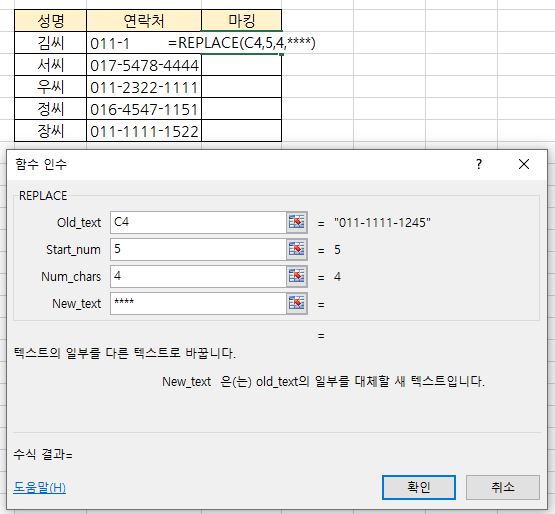
Task: Click the Old_text input field
Action: 198,223
